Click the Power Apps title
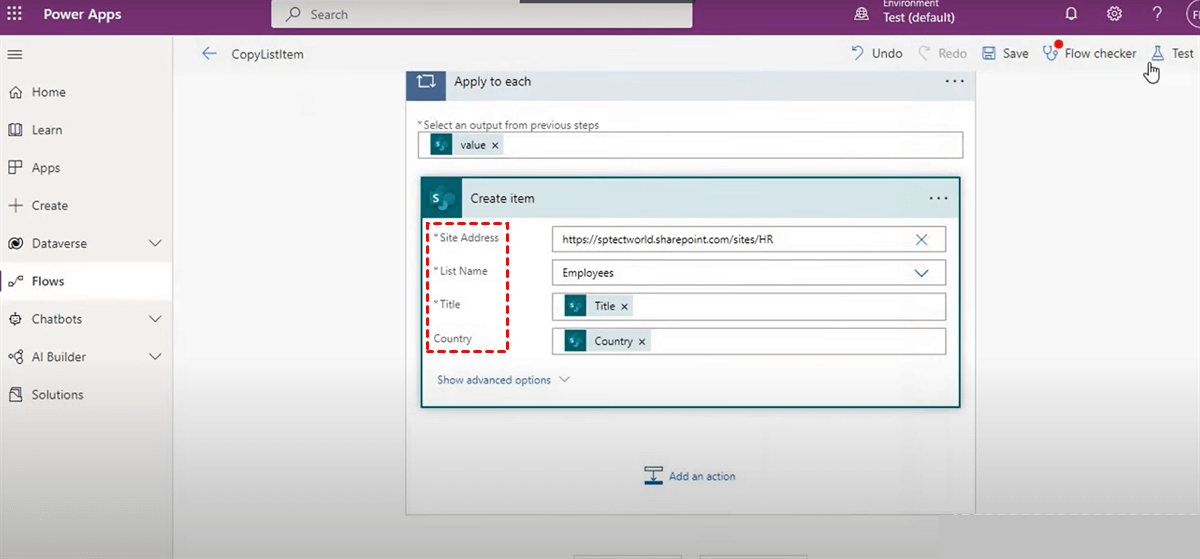The image size is (1200, 559). point(82,15)
